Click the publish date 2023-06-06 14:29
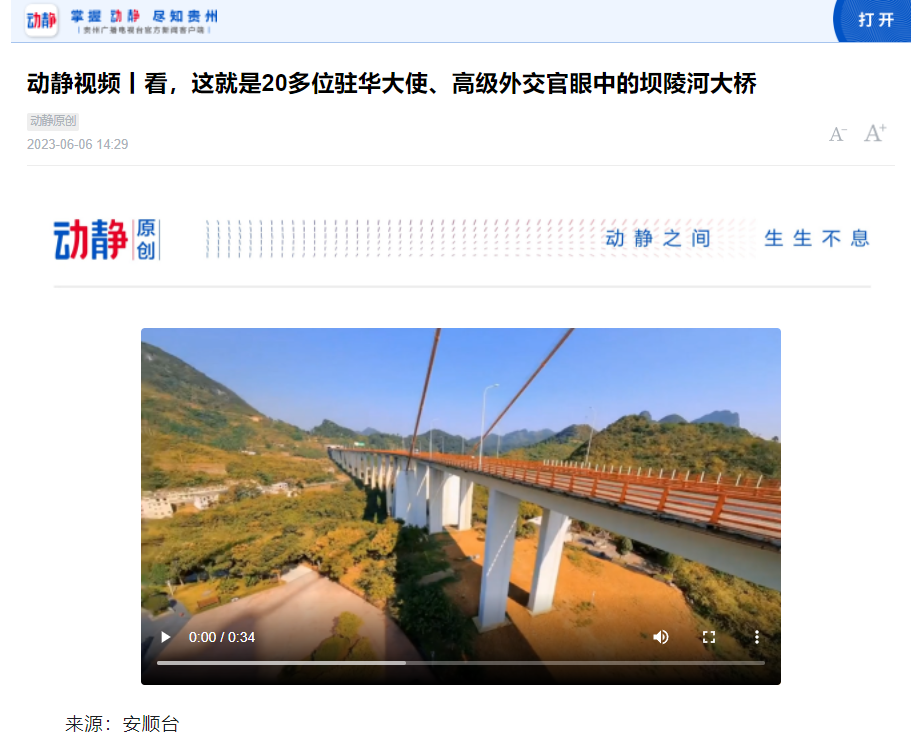This screenshot has width=916, height=748. 77,144
